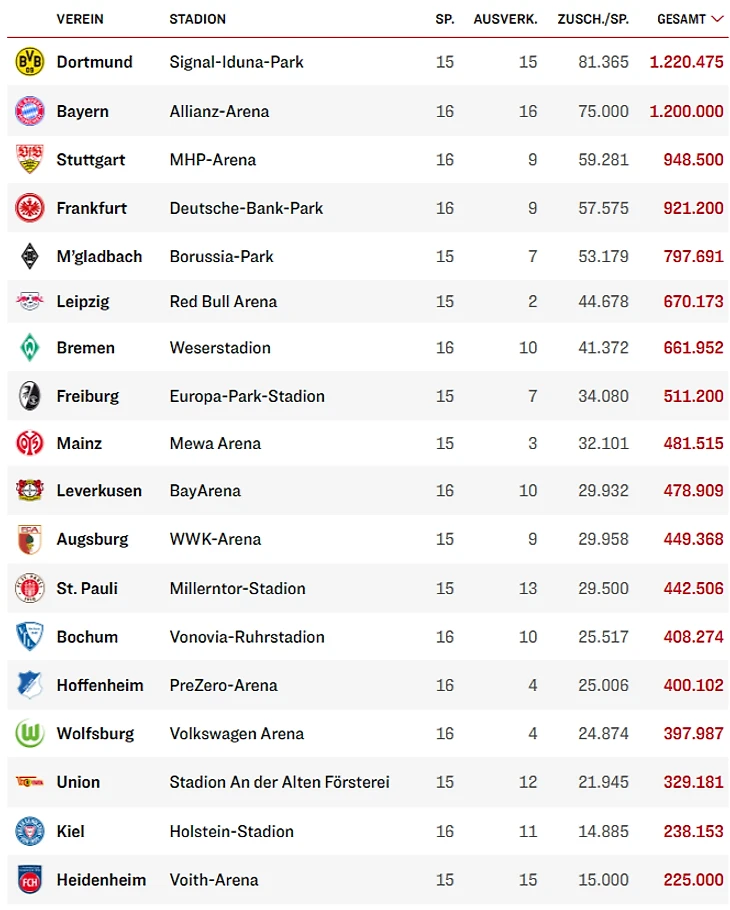This screenshot has width=730, height=910.
Task: Click Union's Stadion An der Alten Försterei
Action: point(279,782)
